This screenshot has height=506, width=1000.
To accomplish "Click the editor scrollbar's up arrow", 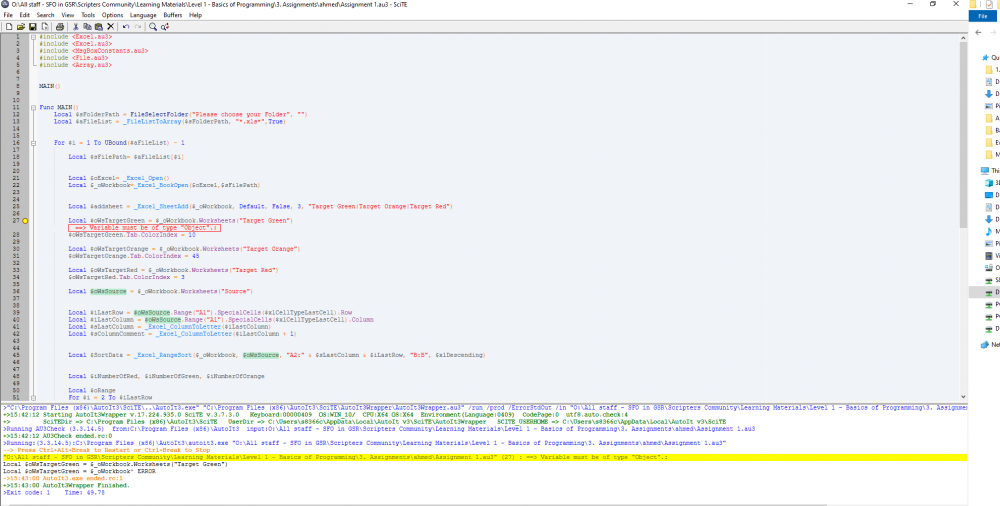I will point(963,38).
